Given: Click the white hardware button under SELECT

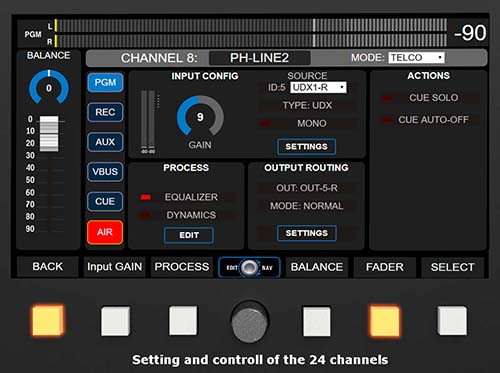Looking at the screenshot, I should [x=452, y=321].
